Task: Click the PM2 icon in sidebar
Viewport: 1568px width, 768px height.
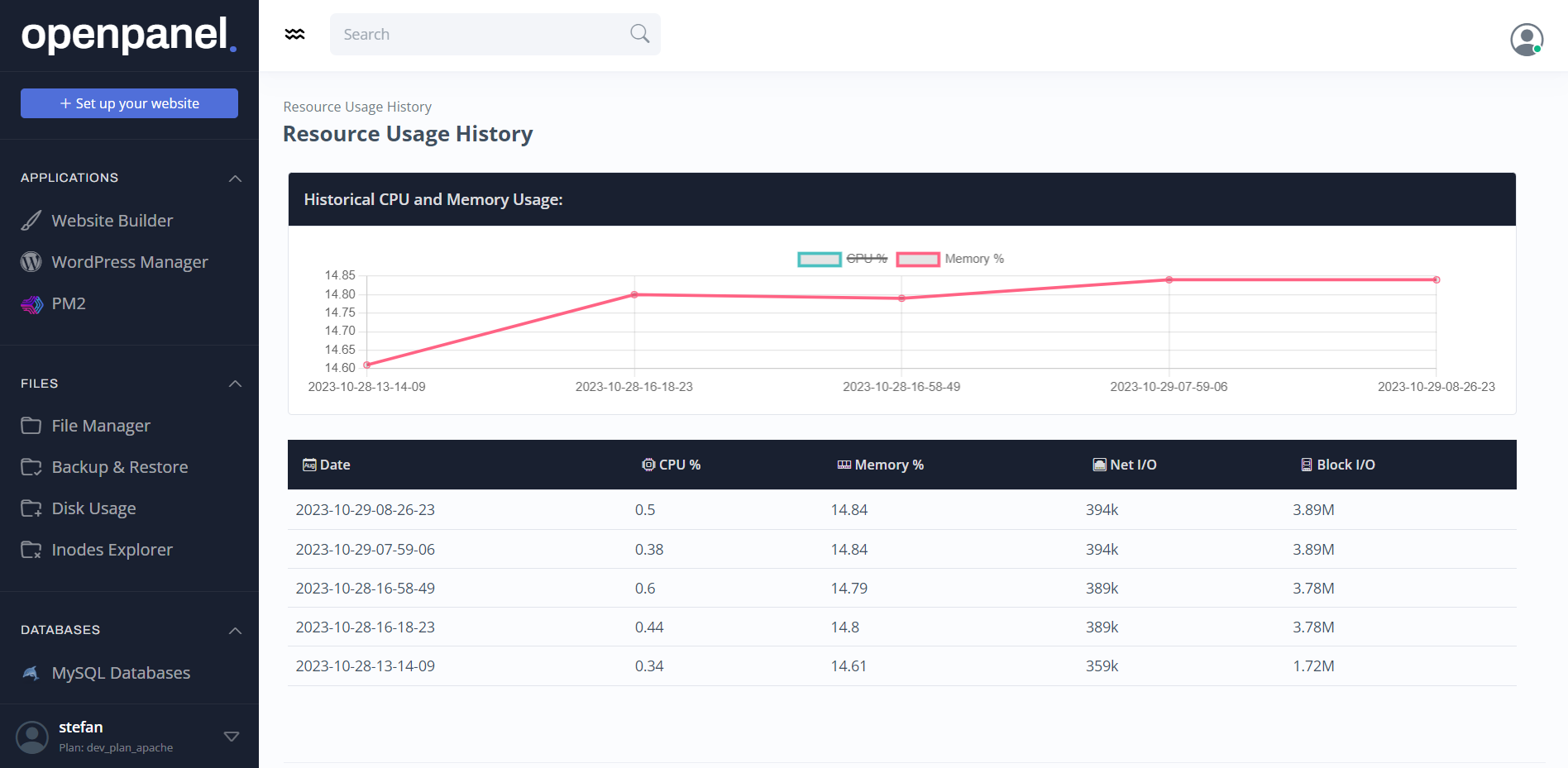Action: point(31,304)
